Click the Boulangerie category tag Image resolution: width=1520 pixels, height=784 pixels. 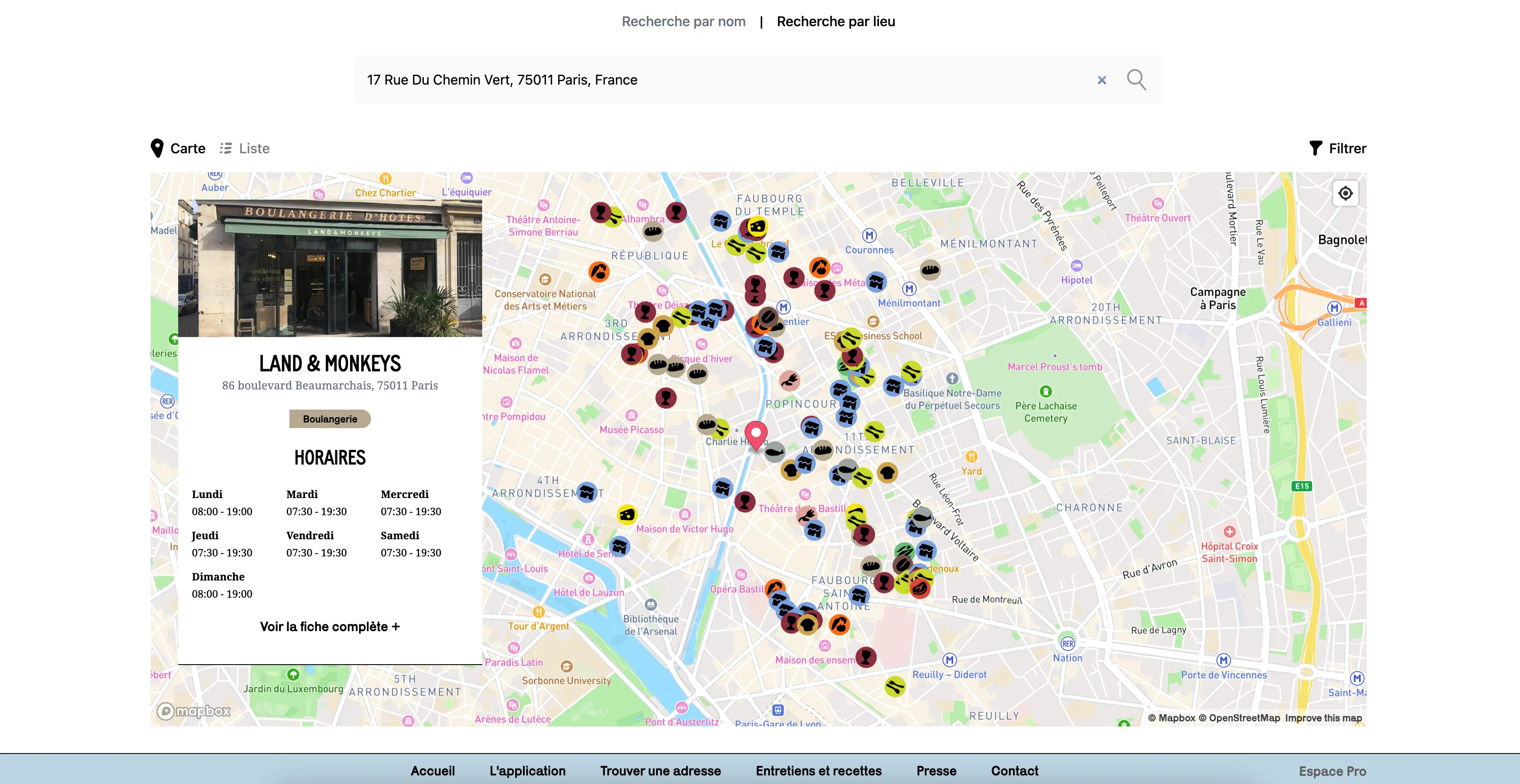(x=330, y=419)
